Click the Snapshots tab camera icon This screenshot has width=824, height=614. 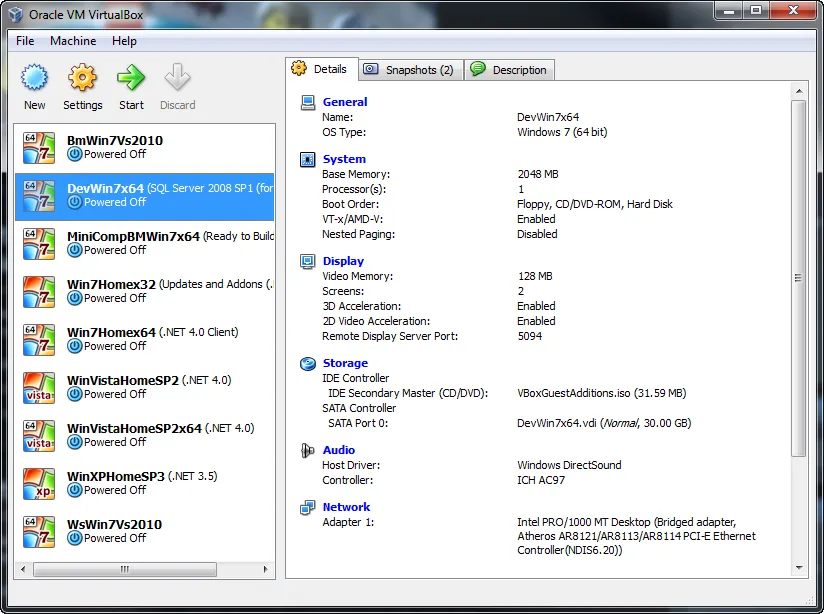370,69
